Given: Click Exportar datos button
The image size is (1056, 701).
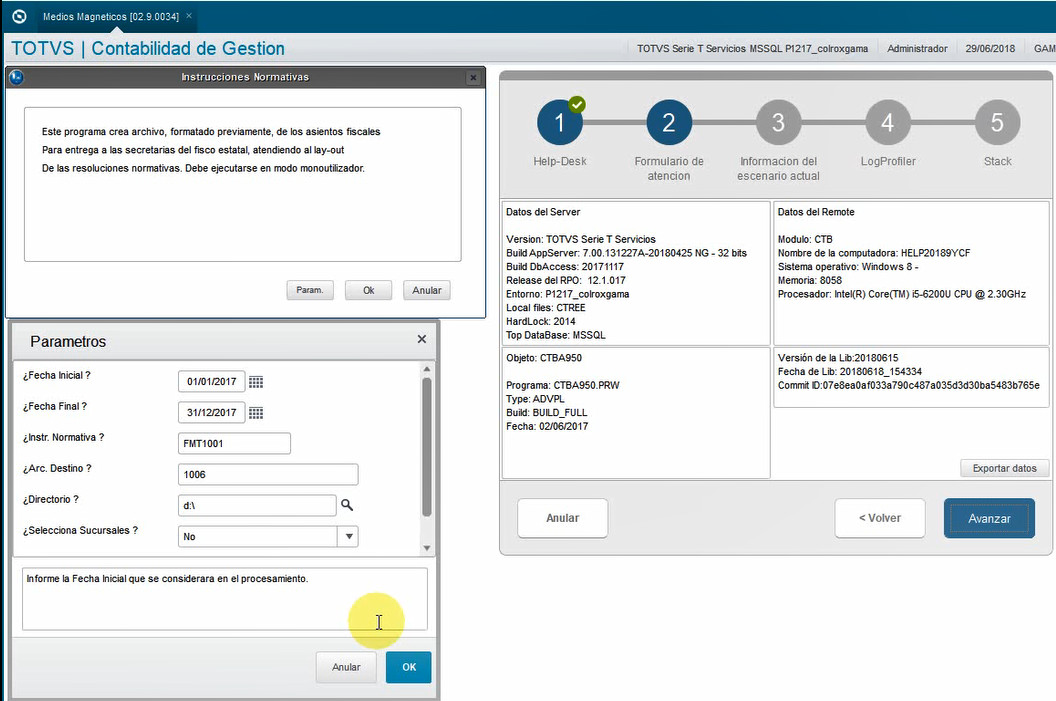Looking at the screenshot, I should tap(1004, 469).
